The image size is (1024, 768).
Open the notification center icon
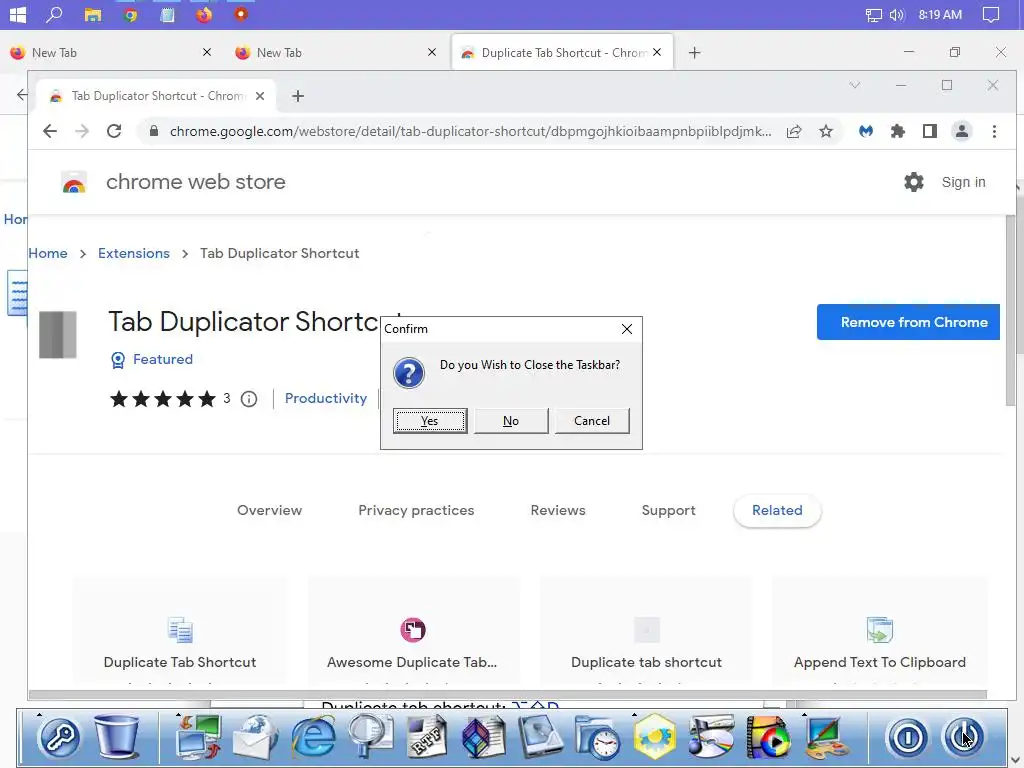click(991, 14)
